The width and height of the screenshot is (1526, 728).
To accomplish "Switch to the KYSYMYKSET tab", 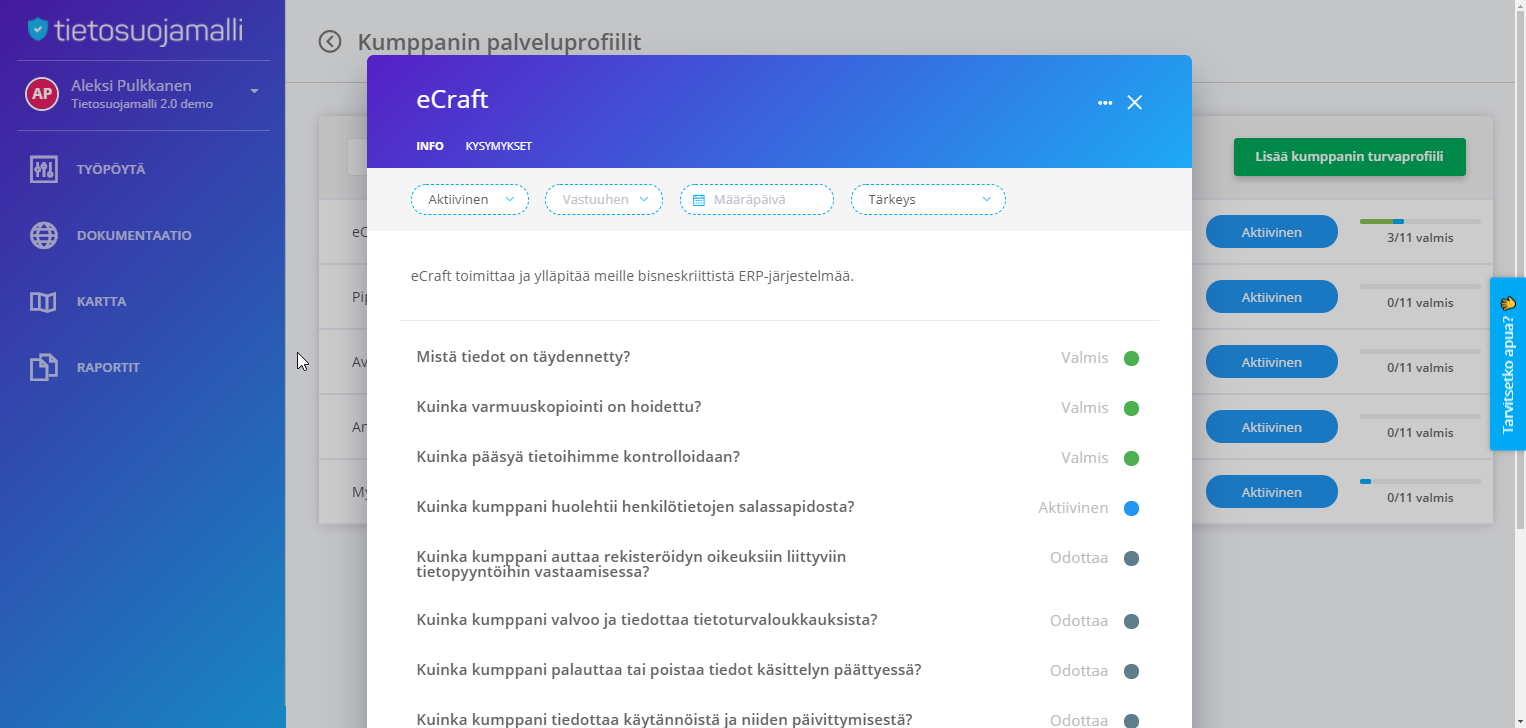I will (499, 146).
